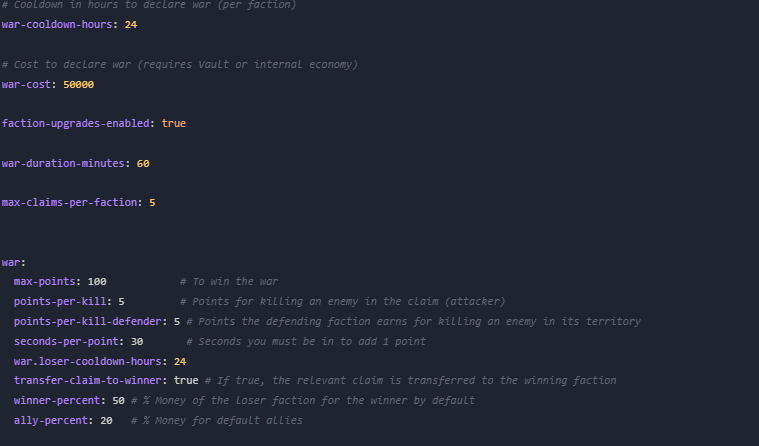Click the 'To win the war' comment
Screen dimensions: 759x446
pos(229,282)
